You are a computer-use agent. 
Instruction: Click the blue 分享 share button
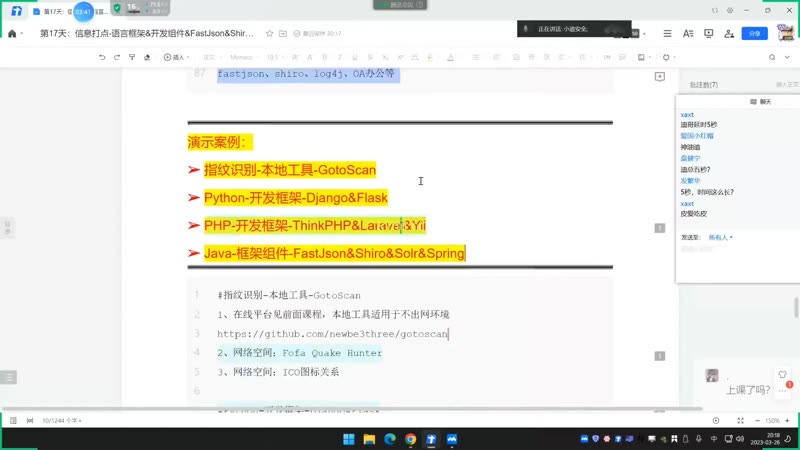(x=755, y=34)
